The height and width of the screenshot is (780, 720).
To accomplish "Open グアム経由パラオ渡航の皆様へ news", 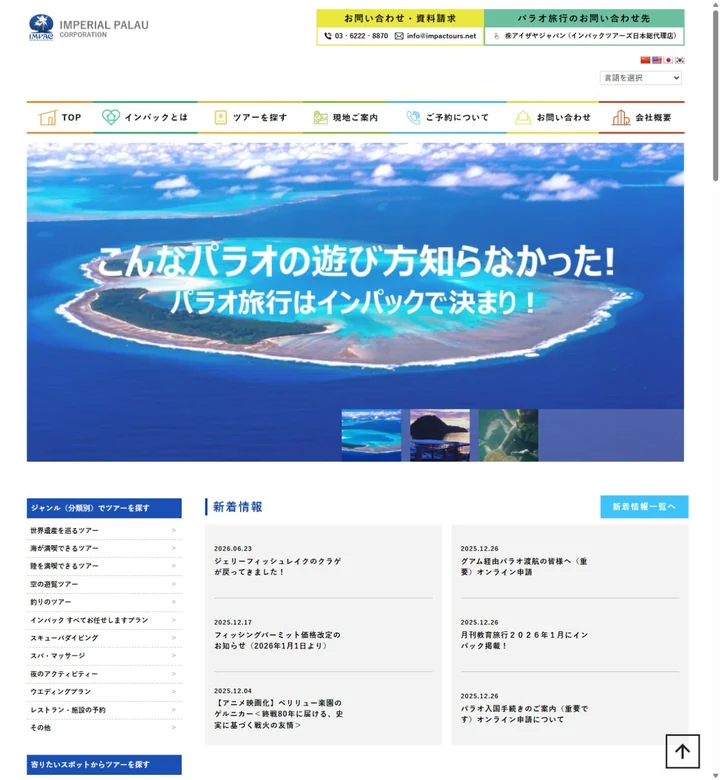I will pos(524,567).
